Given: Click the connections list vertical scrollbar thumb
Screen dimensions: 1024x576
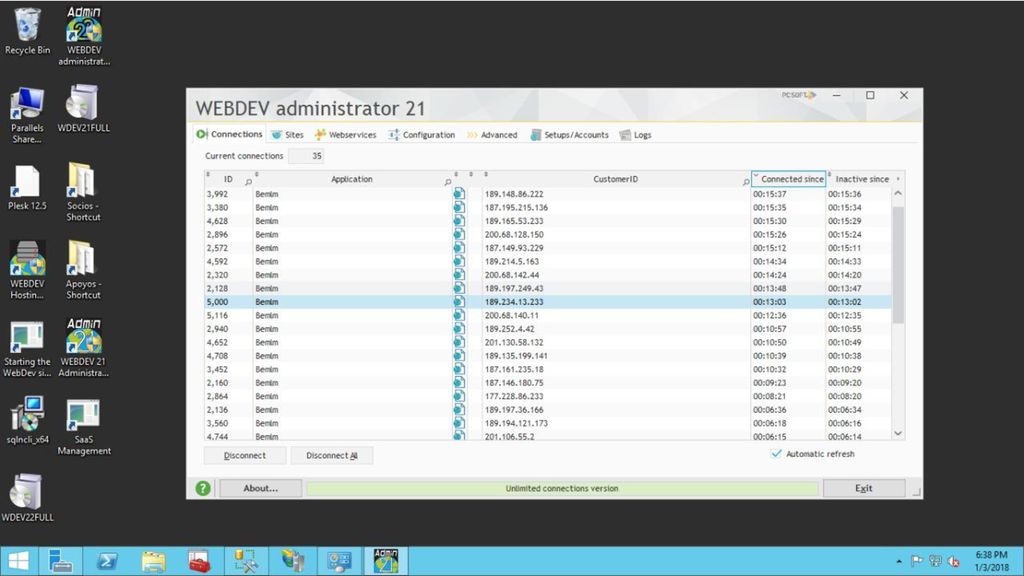Looking at the screenshot, I should pyautogui.click(x=898, y=264).
